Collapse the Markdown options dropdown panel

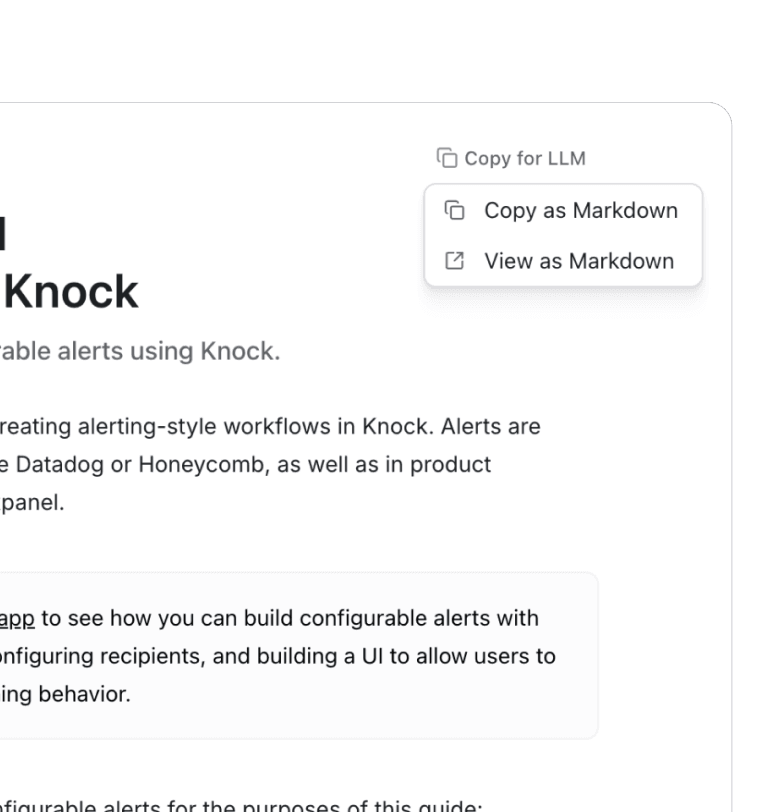pyautogui.click(x=511, y=158)
